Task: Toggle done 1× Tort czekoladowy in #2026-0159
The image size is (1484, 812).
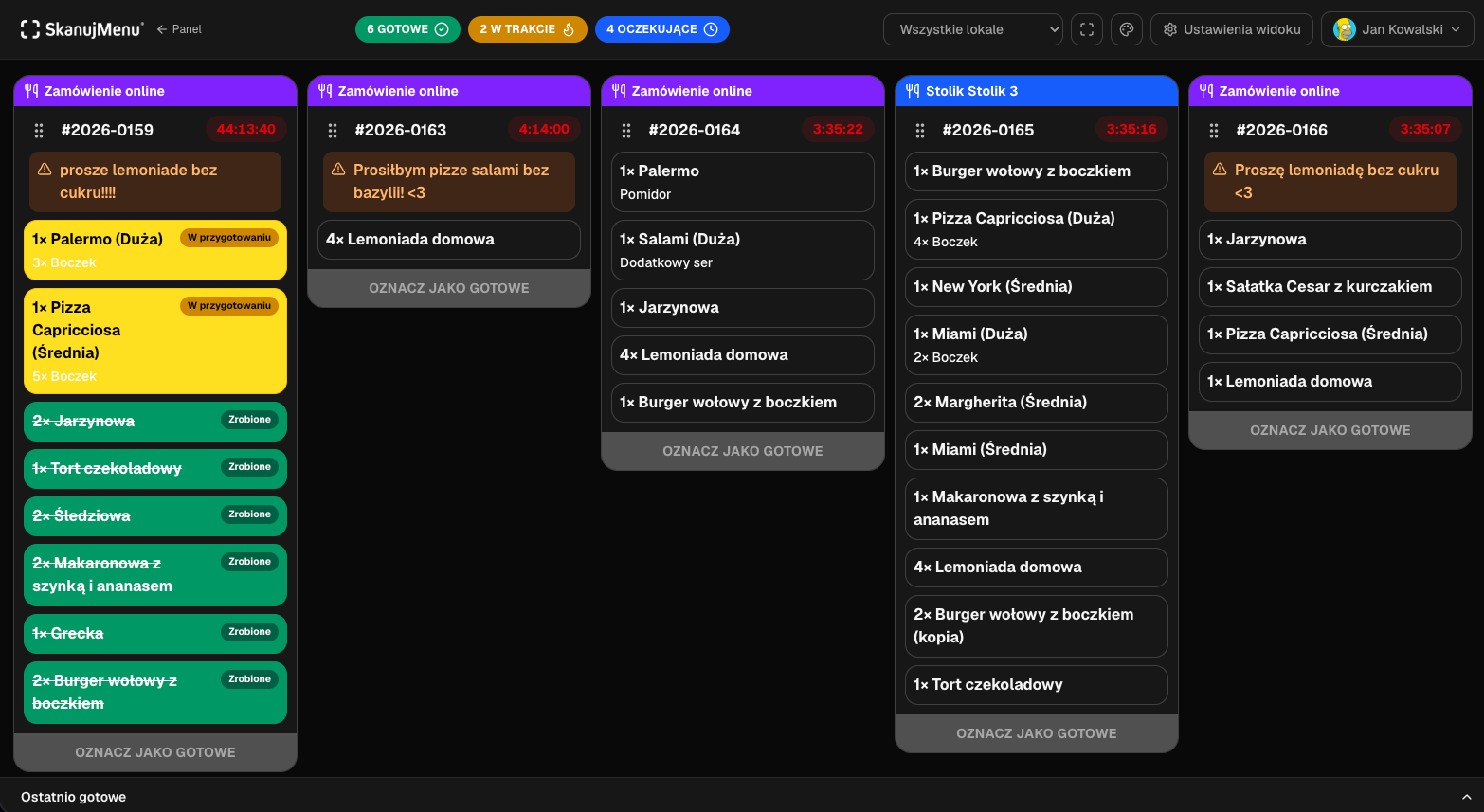Action: click(x=155, y=469)
